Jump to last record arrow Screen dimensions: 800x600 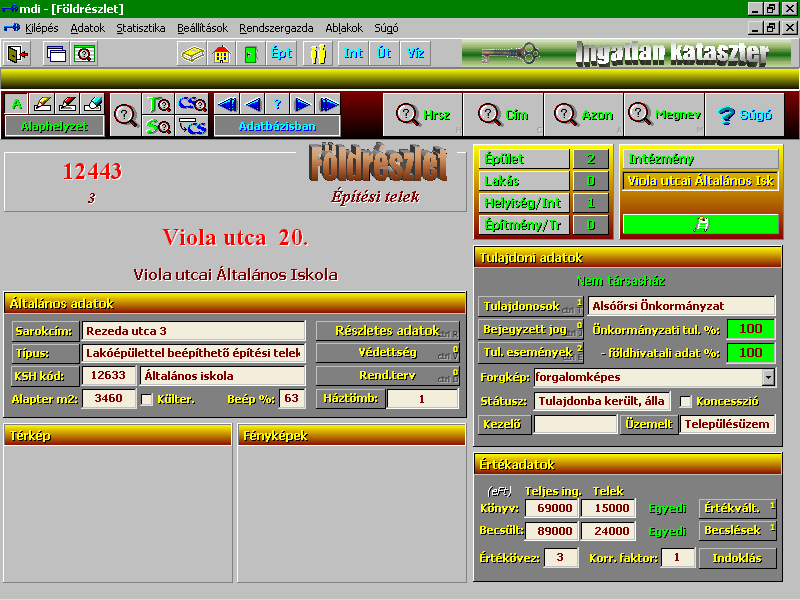point(328,105)
